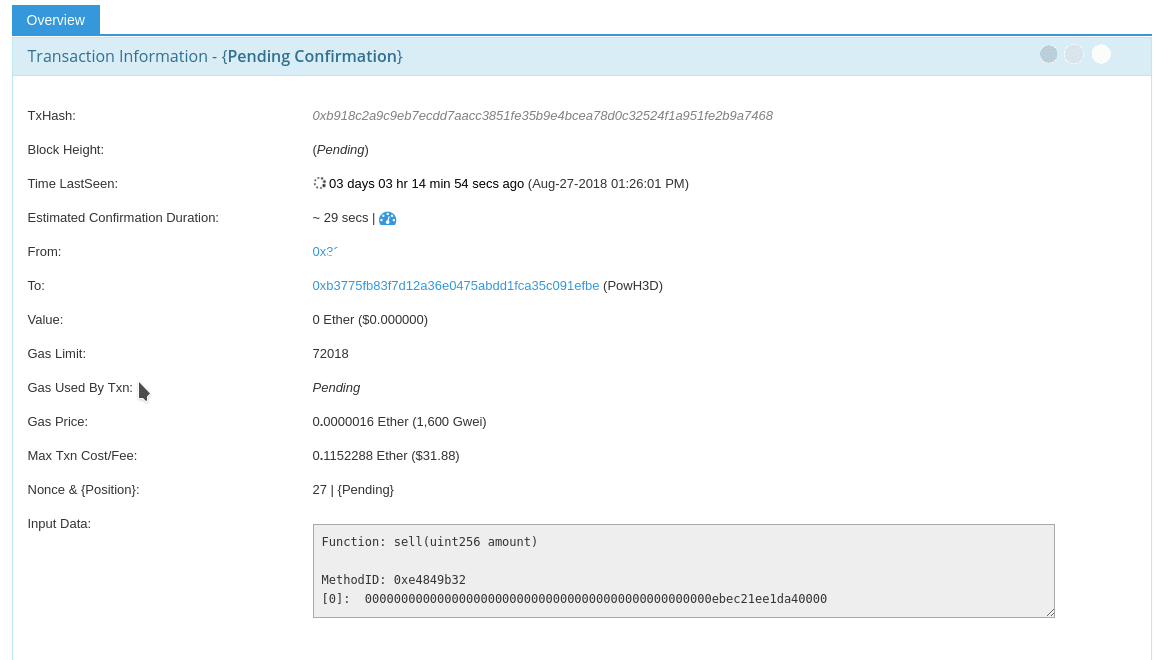
Task: Click the Transaction Information header title
Action: (x=215, y=56)
